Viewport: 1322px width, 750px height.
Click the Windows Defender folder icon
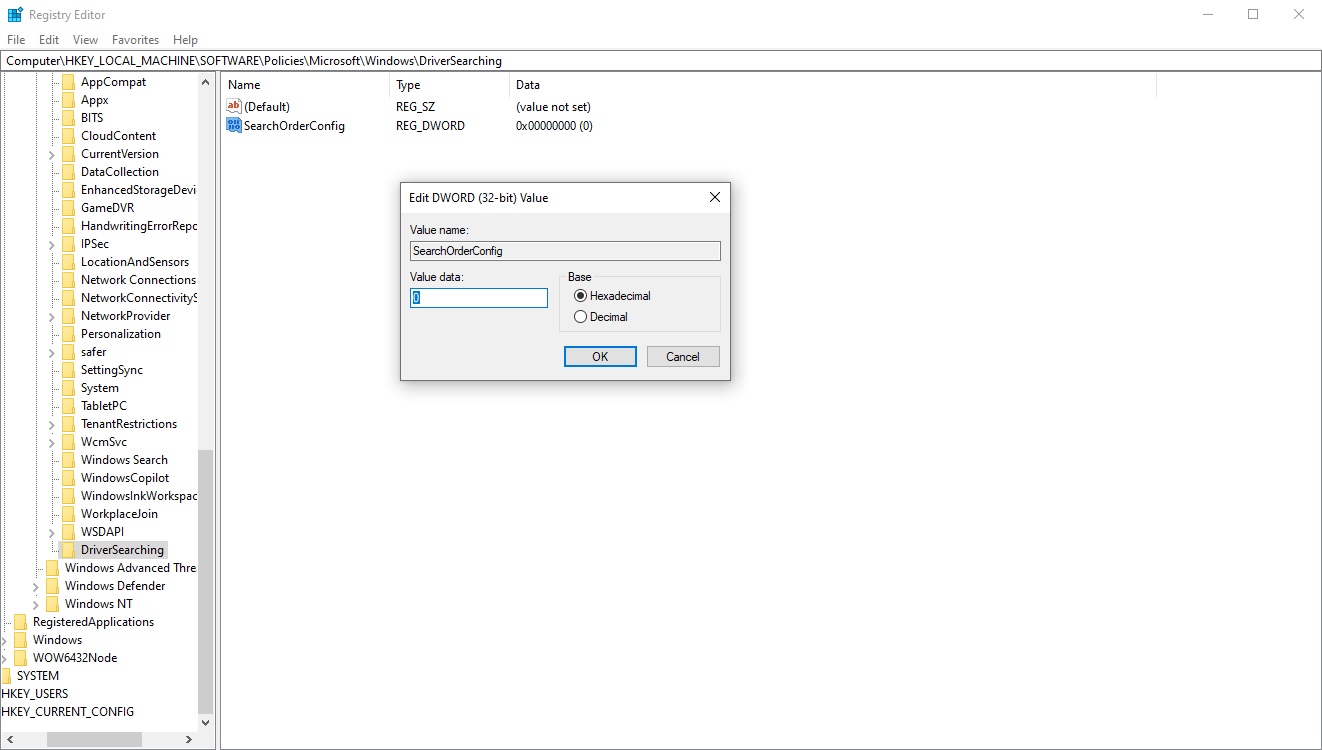[x=52, y=586]
